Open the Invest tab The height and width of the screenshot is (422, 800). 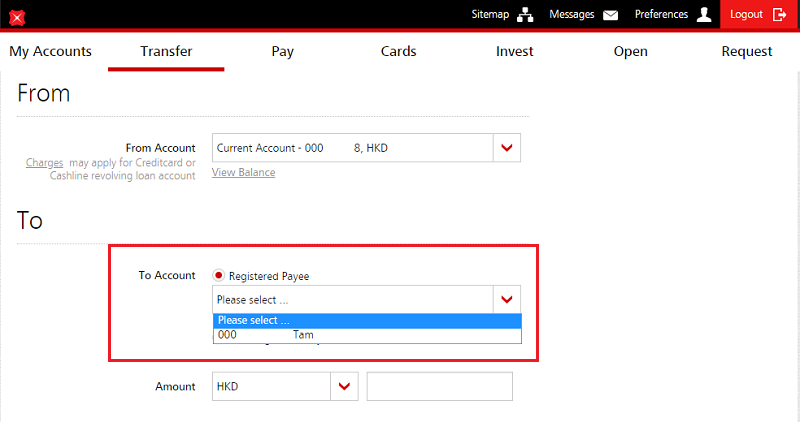(x=514, y=51)
